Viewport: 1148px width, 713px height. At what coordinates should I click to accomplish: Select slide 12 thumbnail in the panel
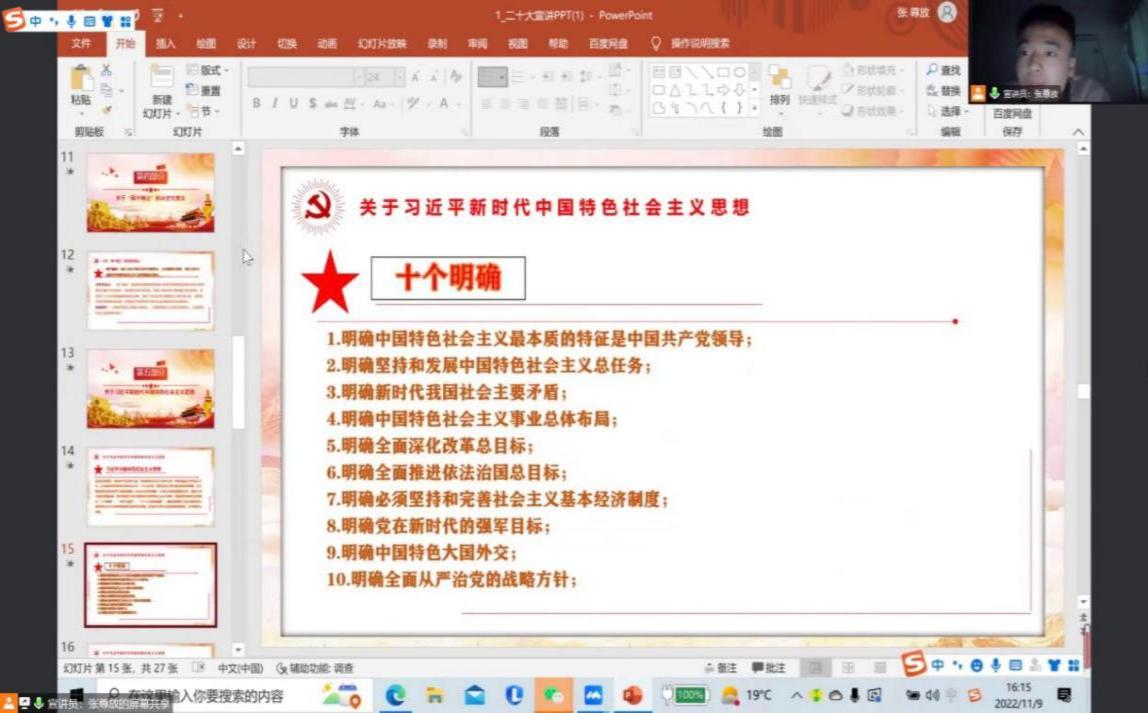pos(150,290)
